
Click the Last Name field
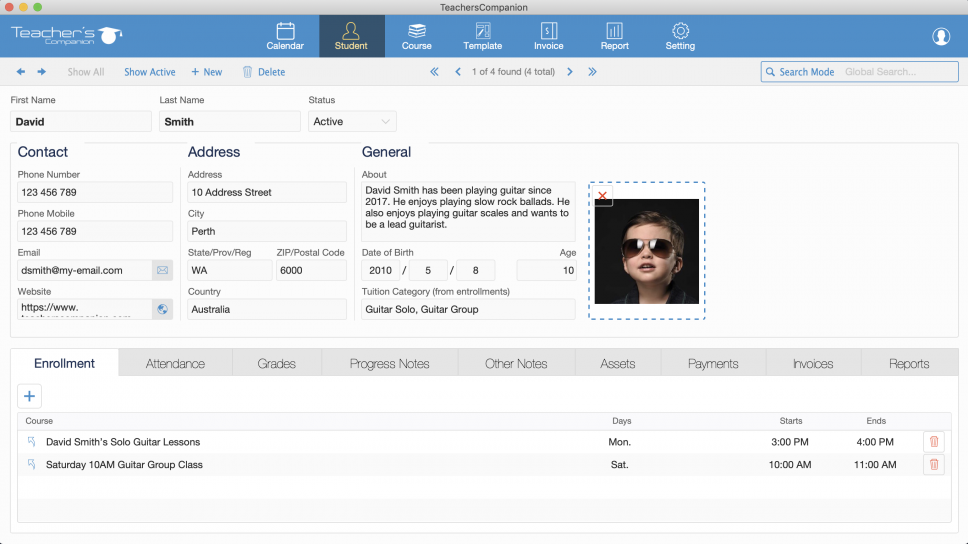[x=230, y=122]
